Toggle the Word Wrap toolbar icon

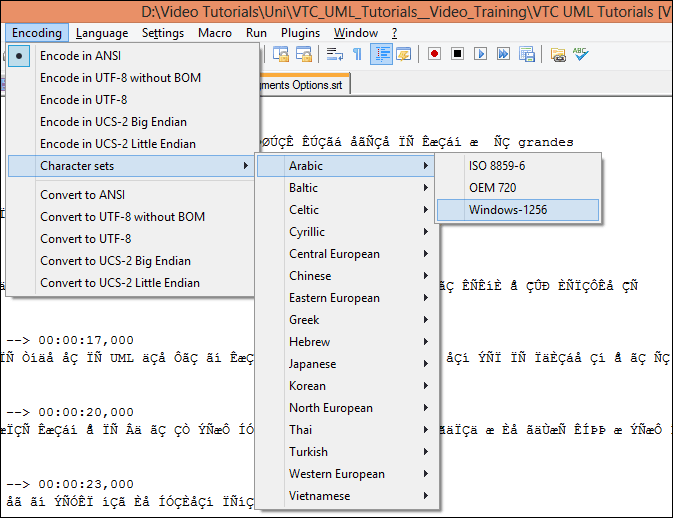tap(334, 53)
